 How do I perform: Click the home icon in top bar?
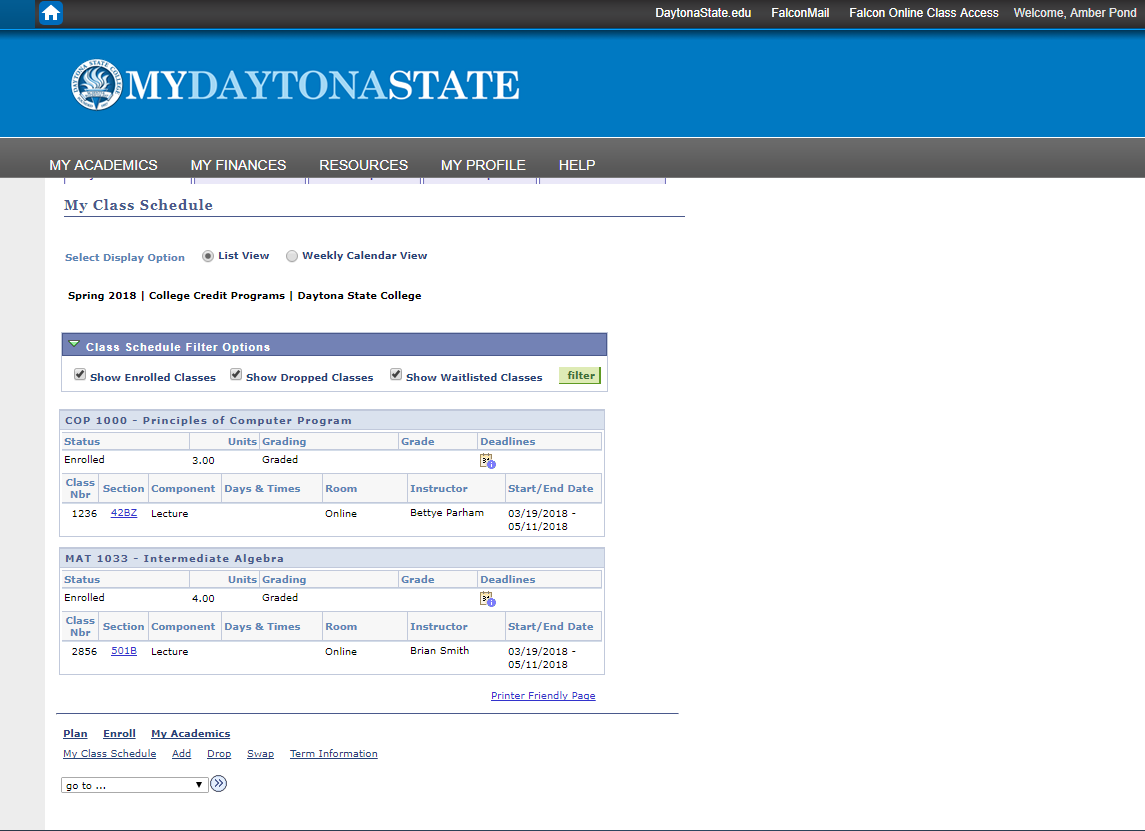(x=50, y=13)
